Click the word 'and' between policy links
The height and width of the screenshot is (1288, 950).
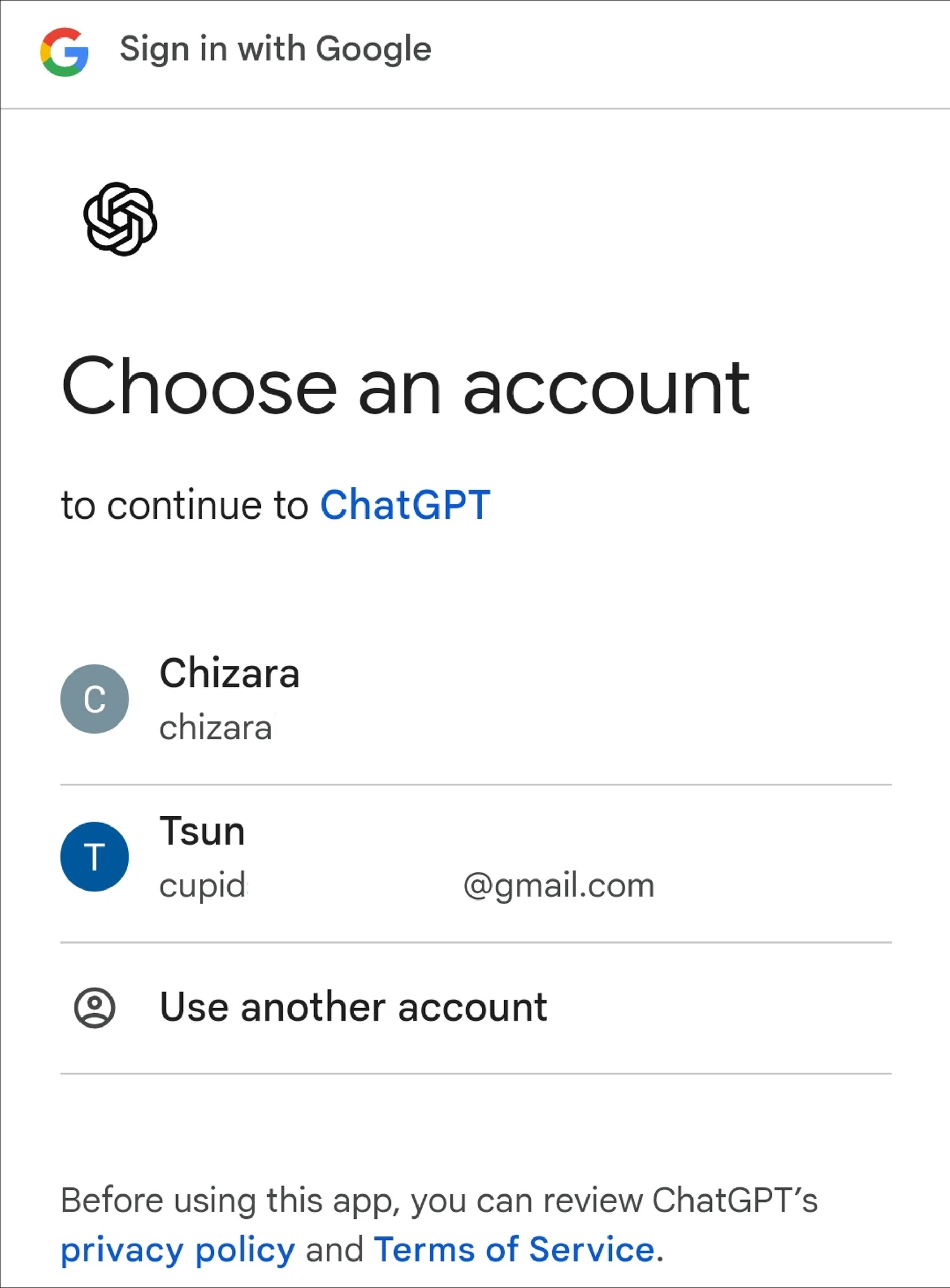coord(334,1249)
